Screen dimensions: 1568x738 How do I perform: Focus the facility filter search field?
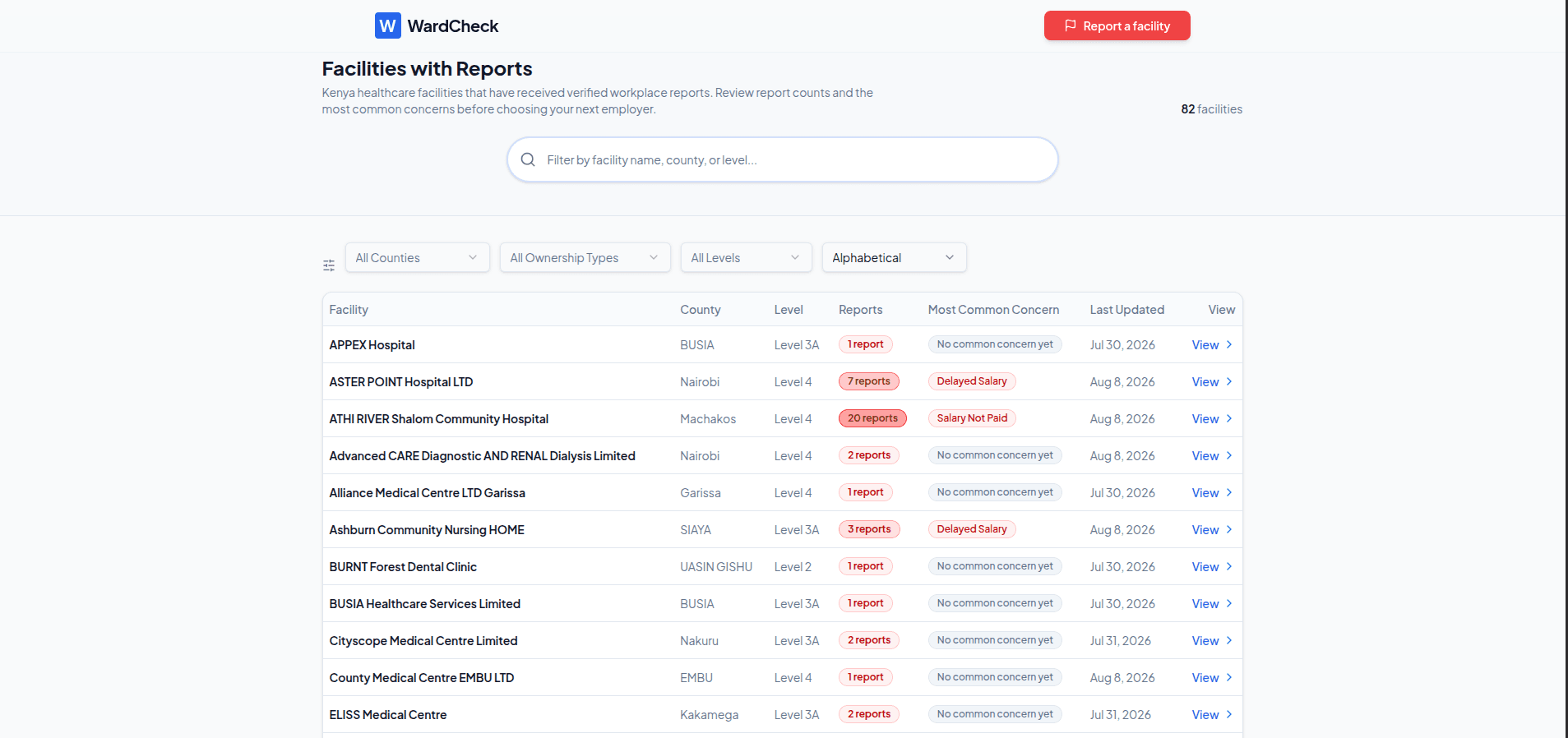782,159
